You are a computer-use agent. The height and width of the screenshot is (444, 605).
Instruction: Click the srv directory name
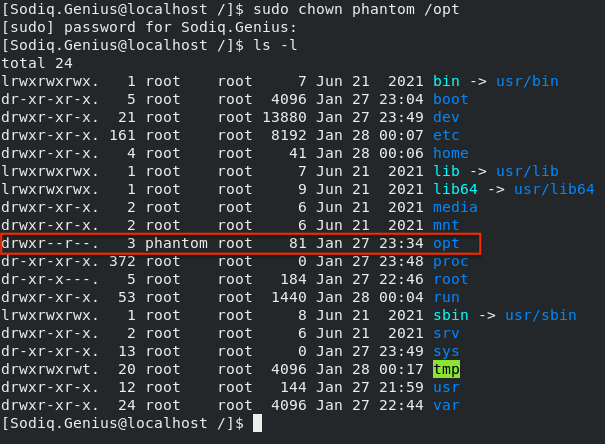pyautogui.click(x=445, y=333)
